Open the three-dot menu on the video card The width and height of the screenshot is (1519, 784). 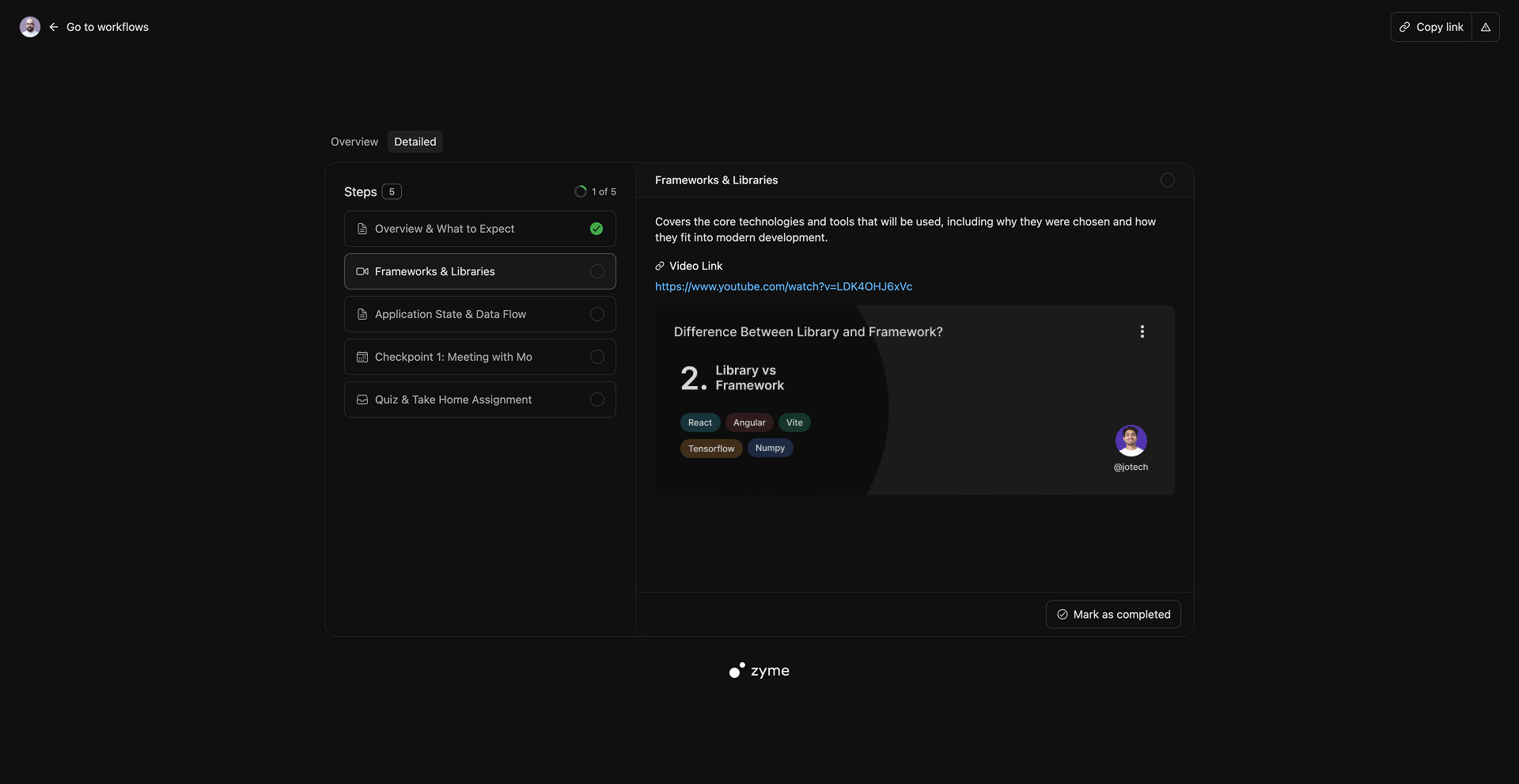click(1142, 331)
